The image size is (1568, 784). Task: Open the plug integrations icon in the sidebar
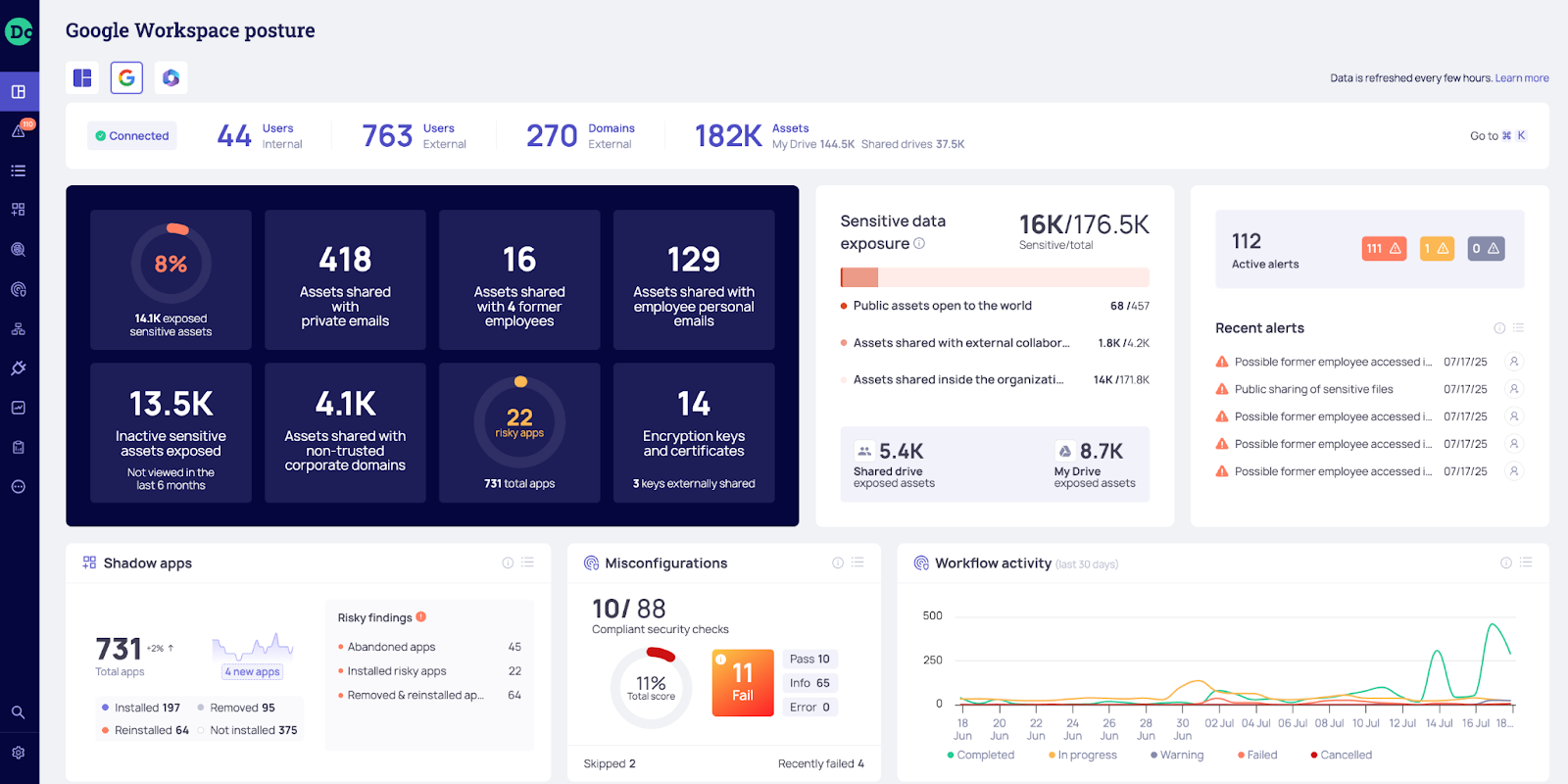tap(19, 368)
